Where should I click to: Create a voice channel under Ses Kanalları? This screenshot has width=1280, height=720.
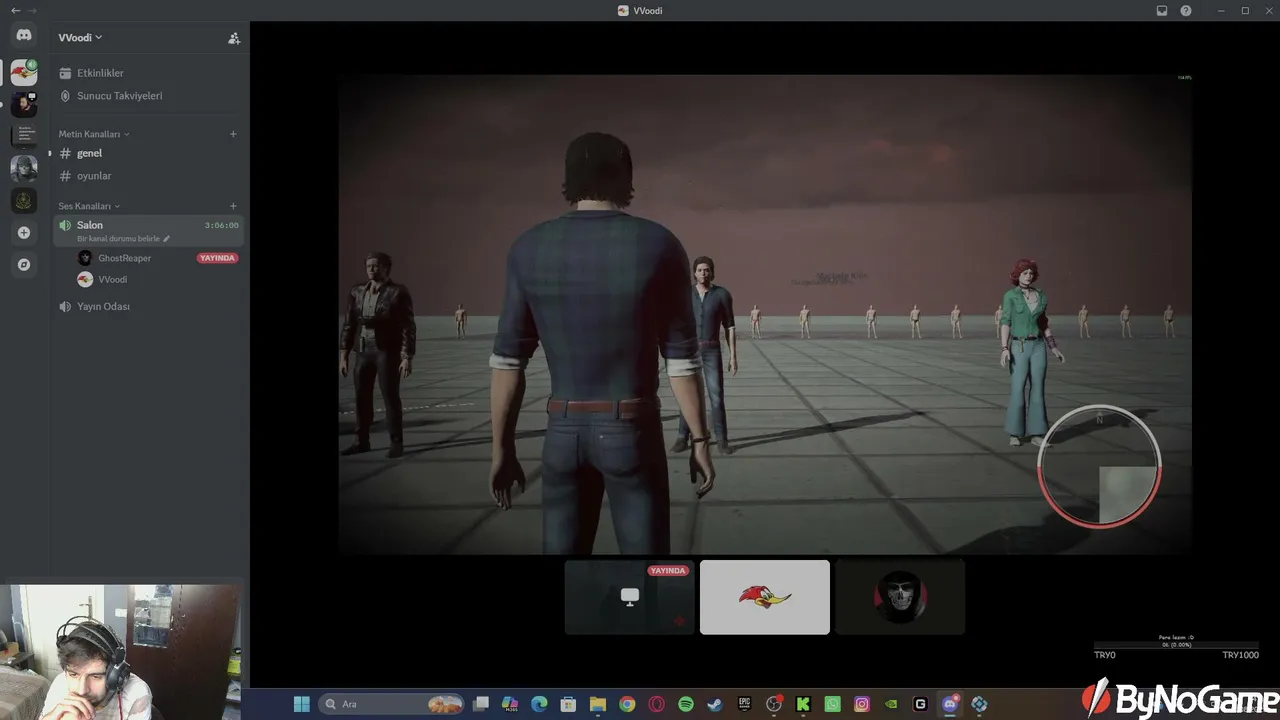(x=233, y=206)
